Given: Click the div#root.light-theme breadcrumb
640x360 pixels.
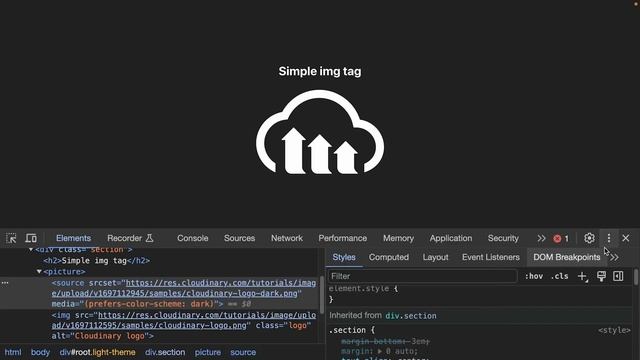Looking at the screenshot, I should tap(98, 352).
